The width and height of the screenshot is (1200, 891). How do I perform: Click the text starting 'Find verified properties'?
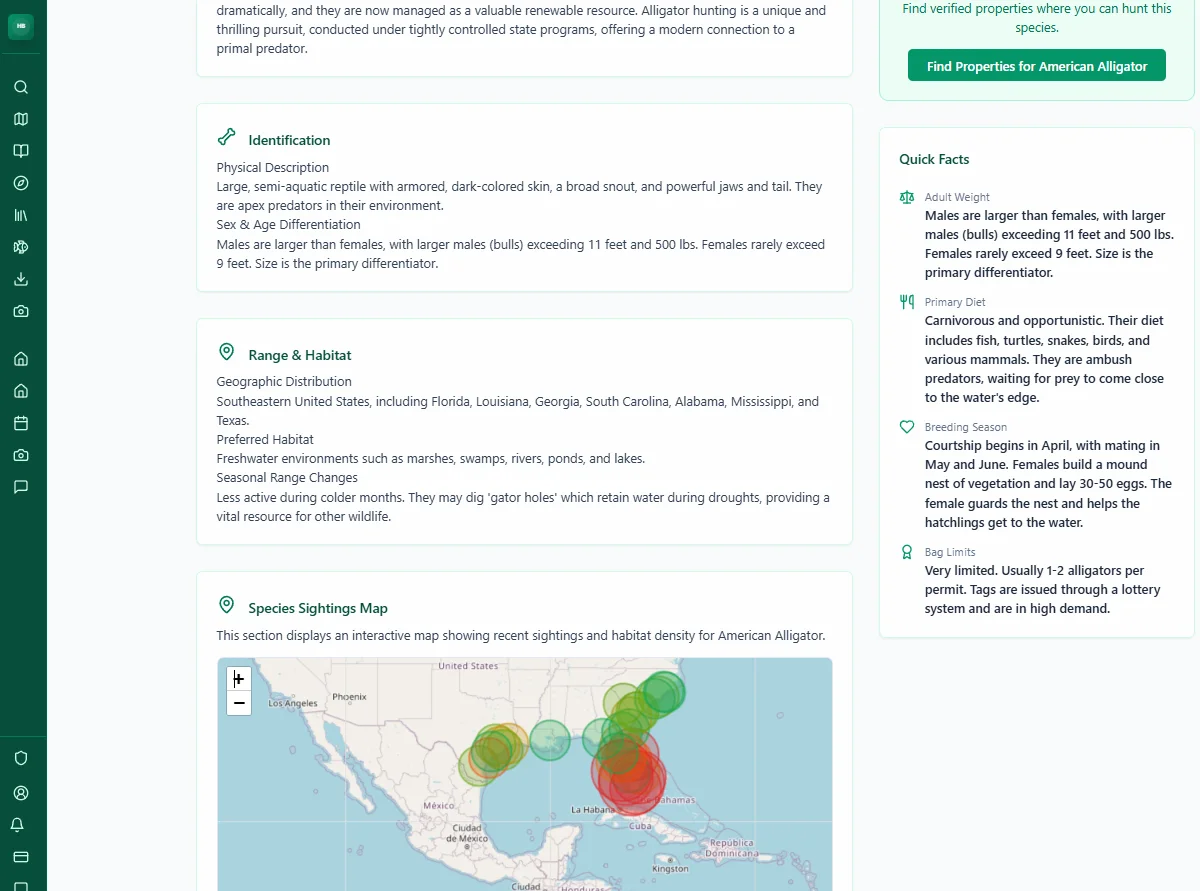[1037, 18]
